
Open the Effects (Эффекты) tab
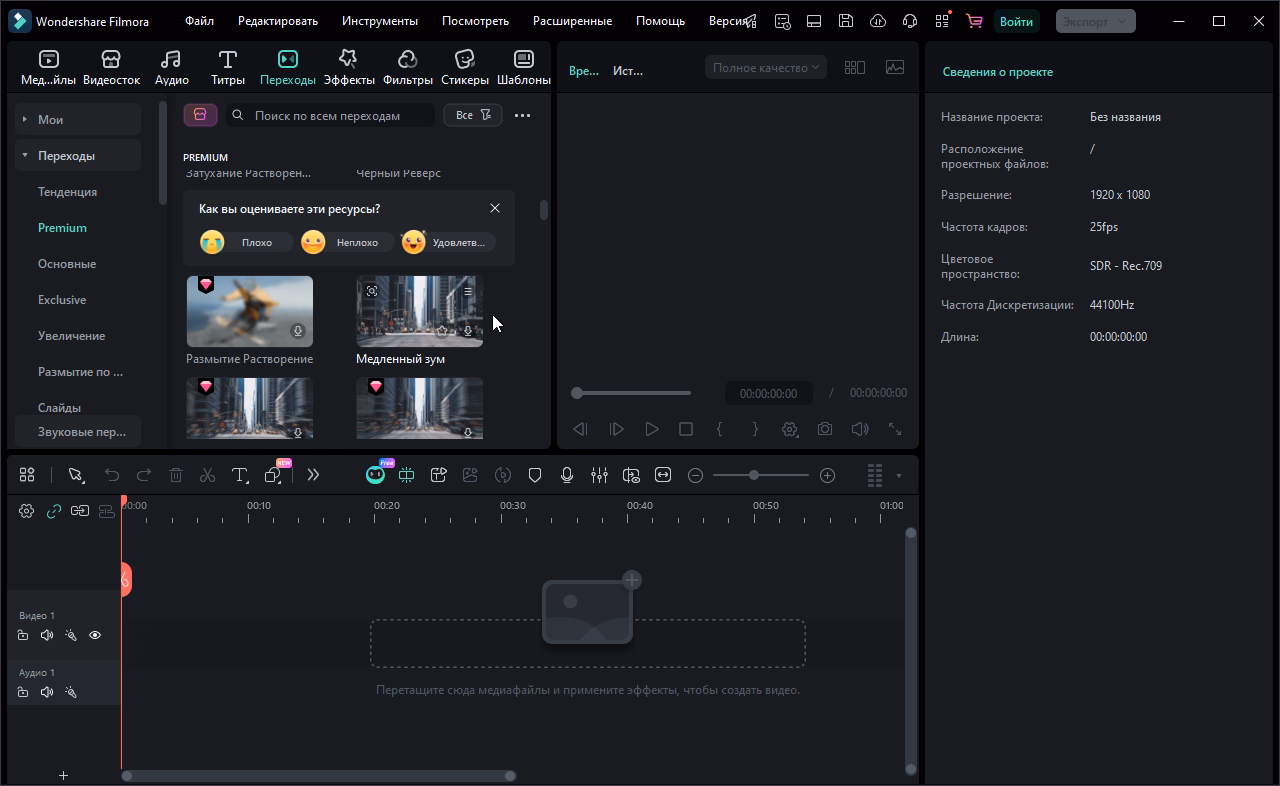pyautogui.click(x=348, y=68)
